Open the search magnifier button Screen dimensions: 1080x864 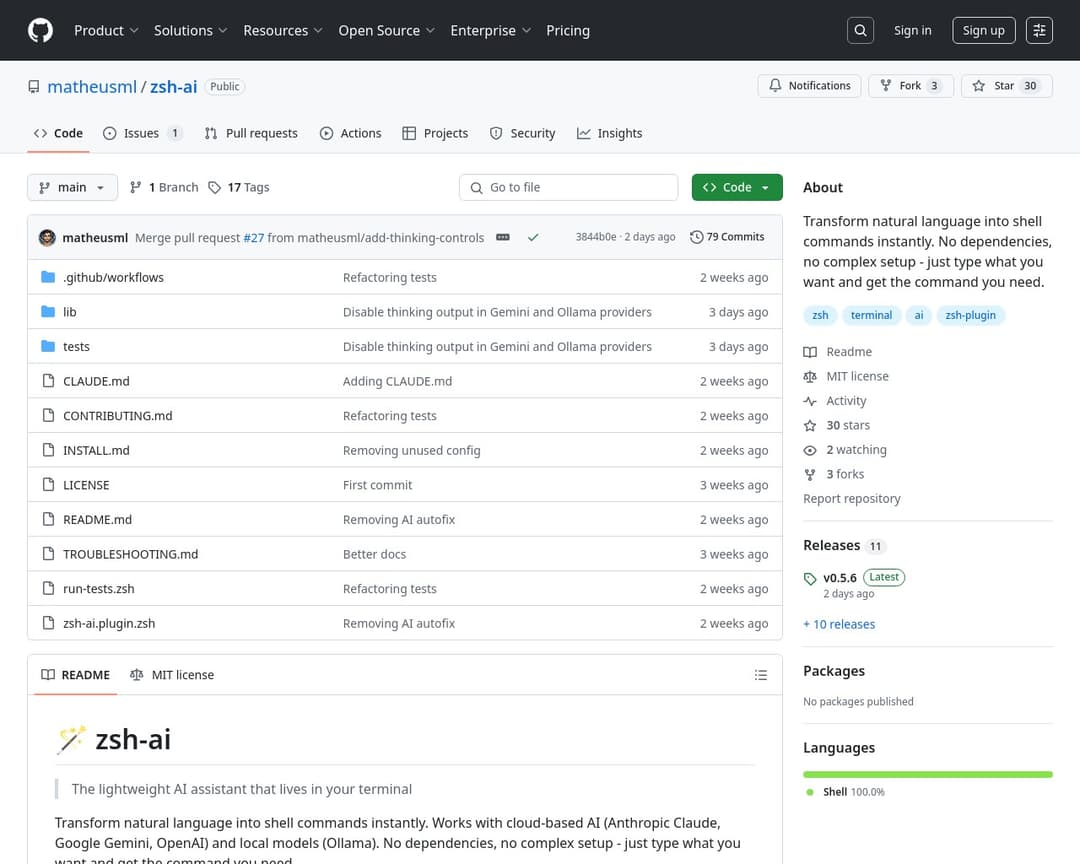tap(860, 30)
